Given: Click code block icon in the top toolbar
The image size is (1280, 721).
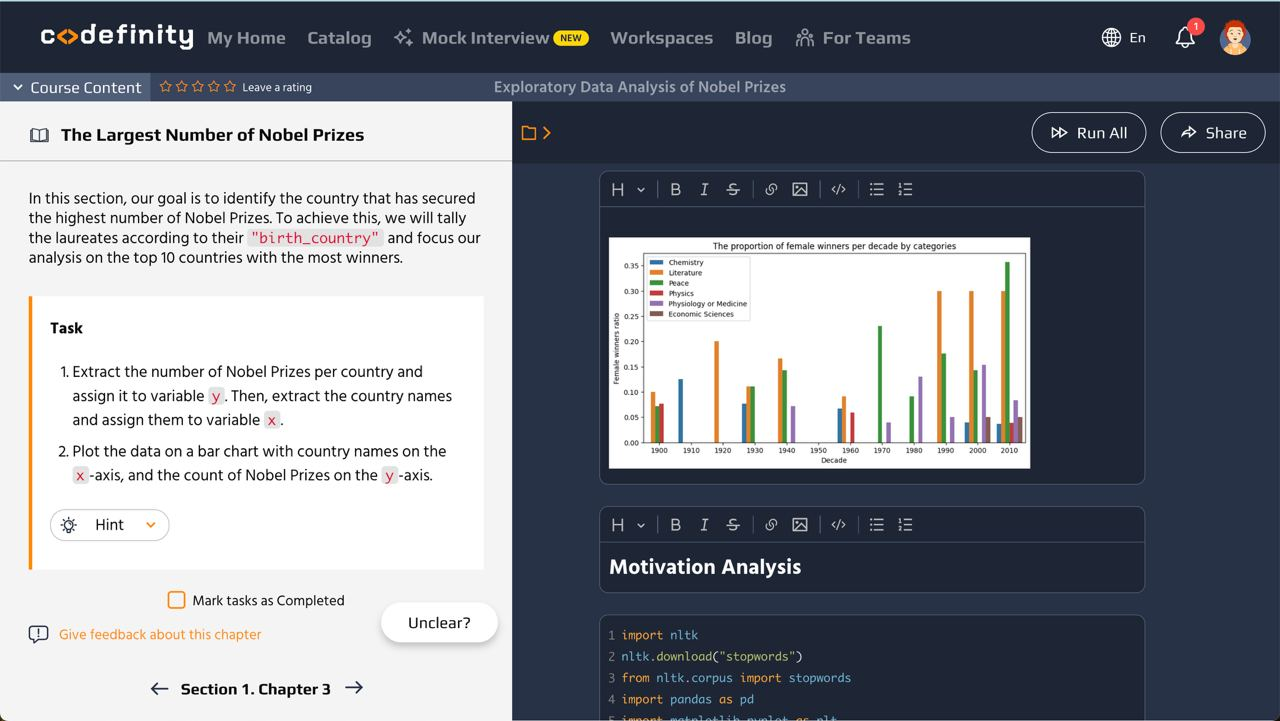Looking at the screenshot, I should point(839,189).
